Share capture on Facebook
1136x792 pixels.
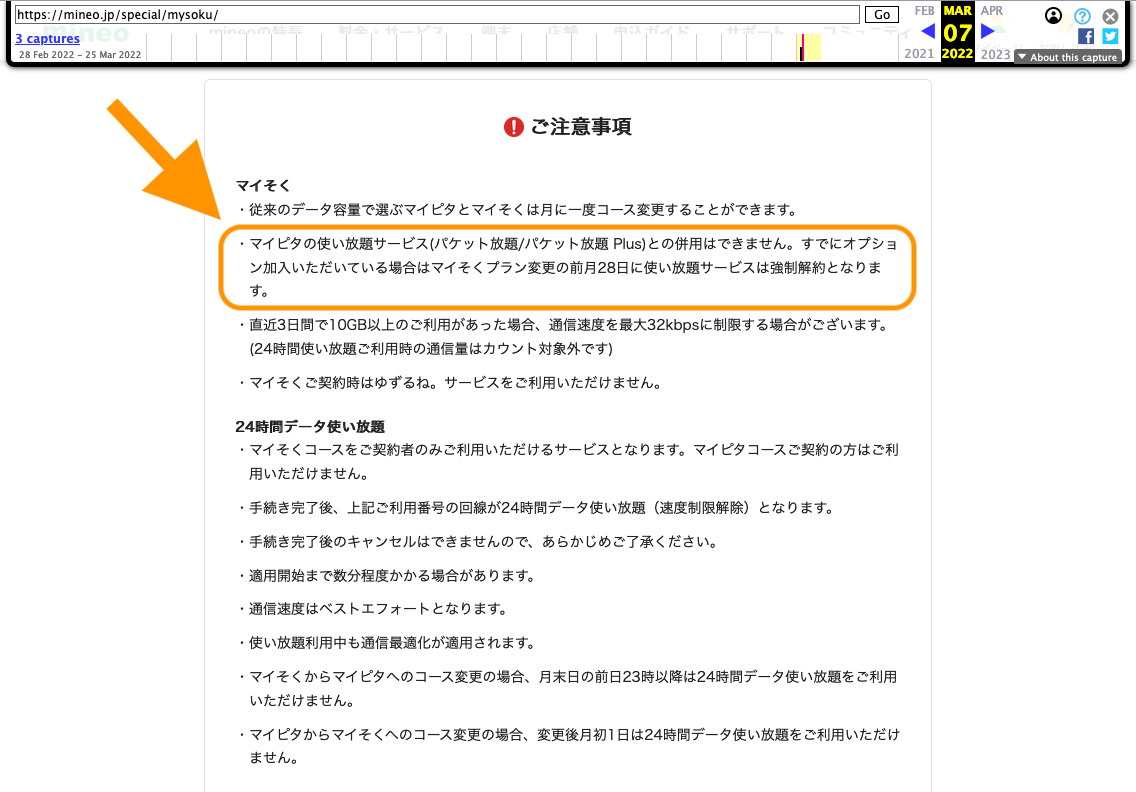click(1085, 36)
